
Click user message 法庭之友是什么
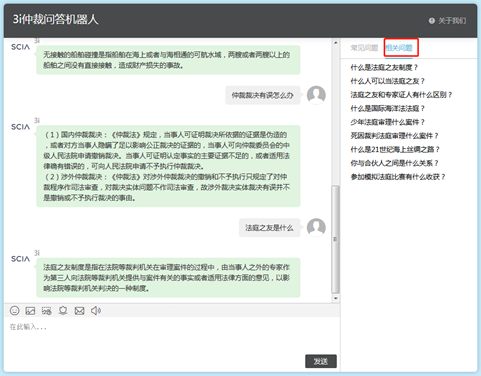pyautogui.click(x=269, y=228)
